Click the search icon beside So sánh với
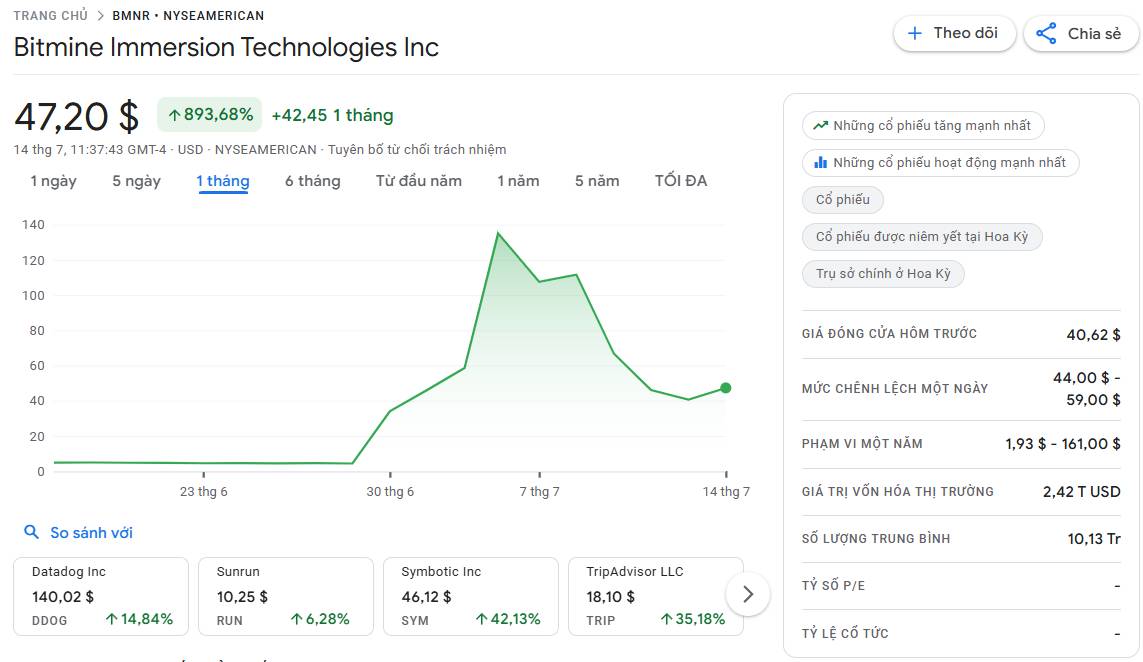 31,531
